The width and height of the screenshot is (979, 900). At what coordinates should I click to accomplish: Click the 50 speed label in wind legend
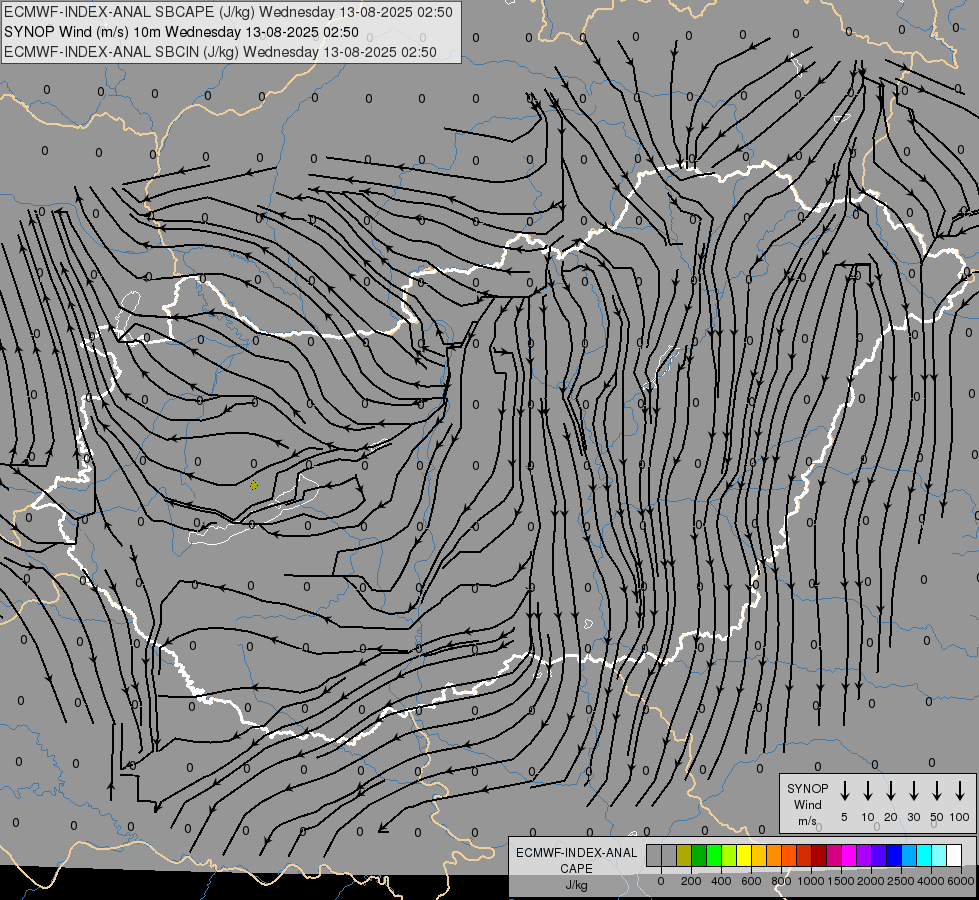click(x=937, y=817)
